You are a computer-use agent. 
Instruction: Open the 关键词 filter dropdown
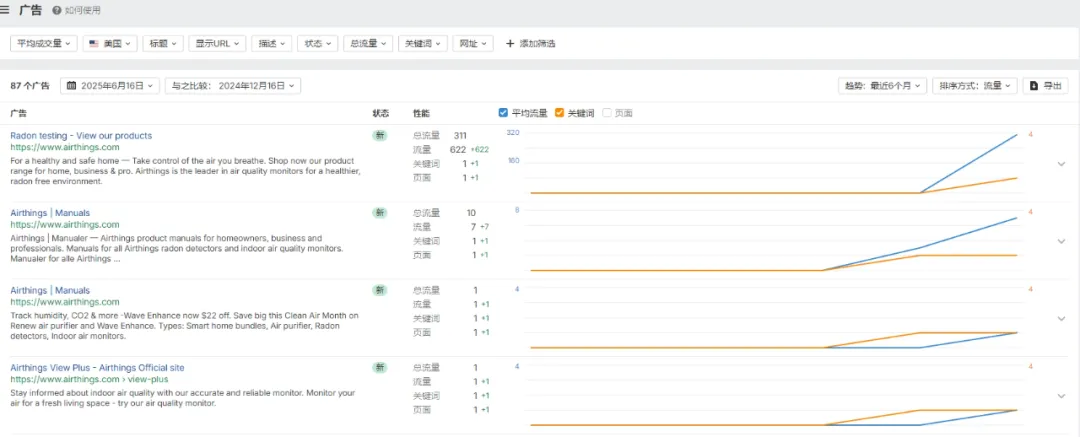(x=423, y=43)
